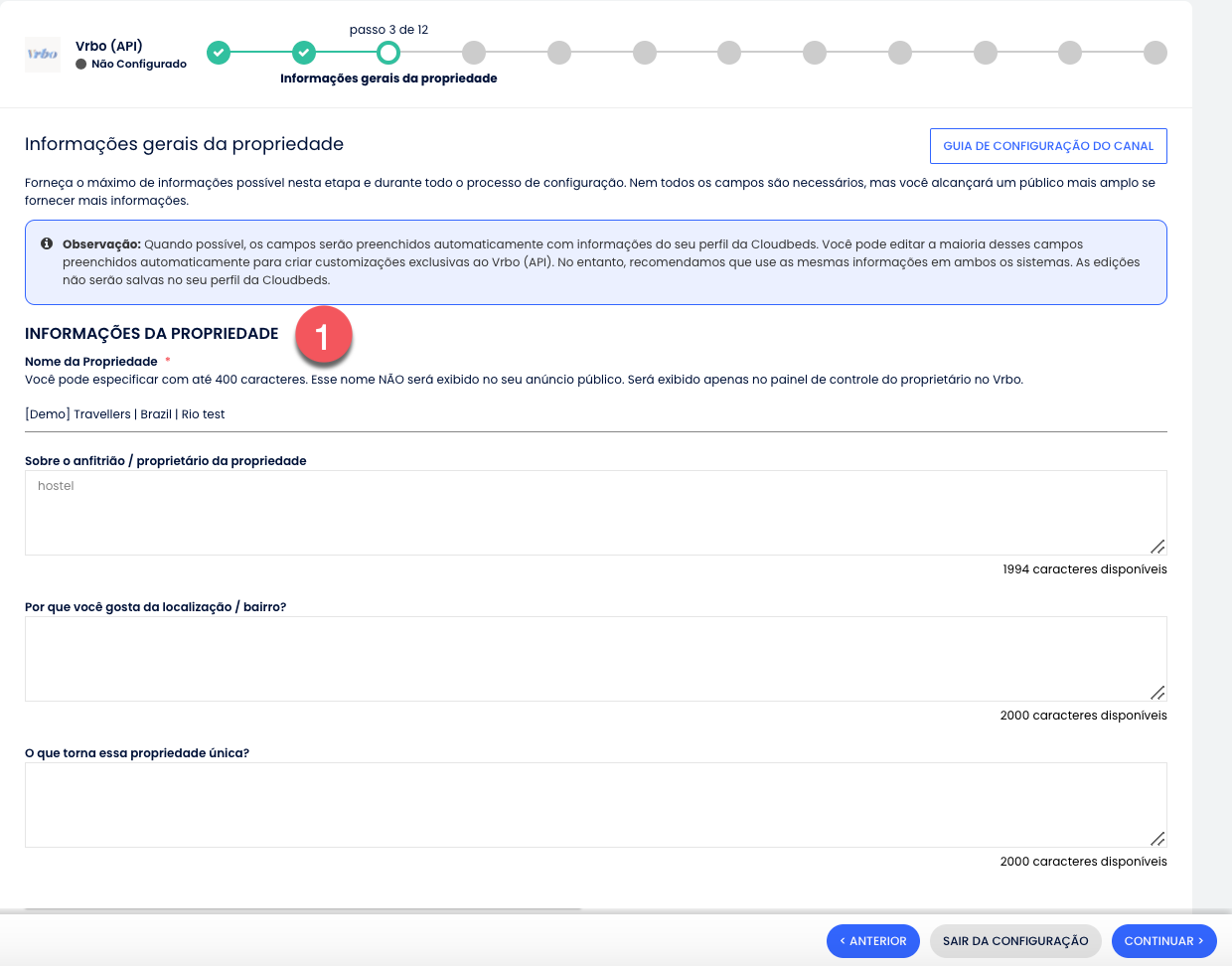Image resolution: width=1232 pixels, height=966 pixels.
Task: Click the info icon in observation box
Action: (x=47, y=243)
